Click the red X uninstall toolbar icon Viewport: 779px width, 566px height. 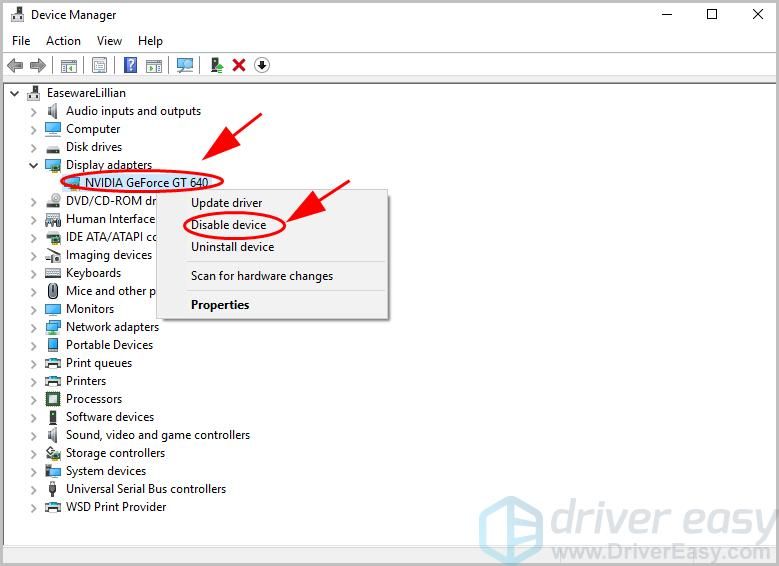[239, 65]
